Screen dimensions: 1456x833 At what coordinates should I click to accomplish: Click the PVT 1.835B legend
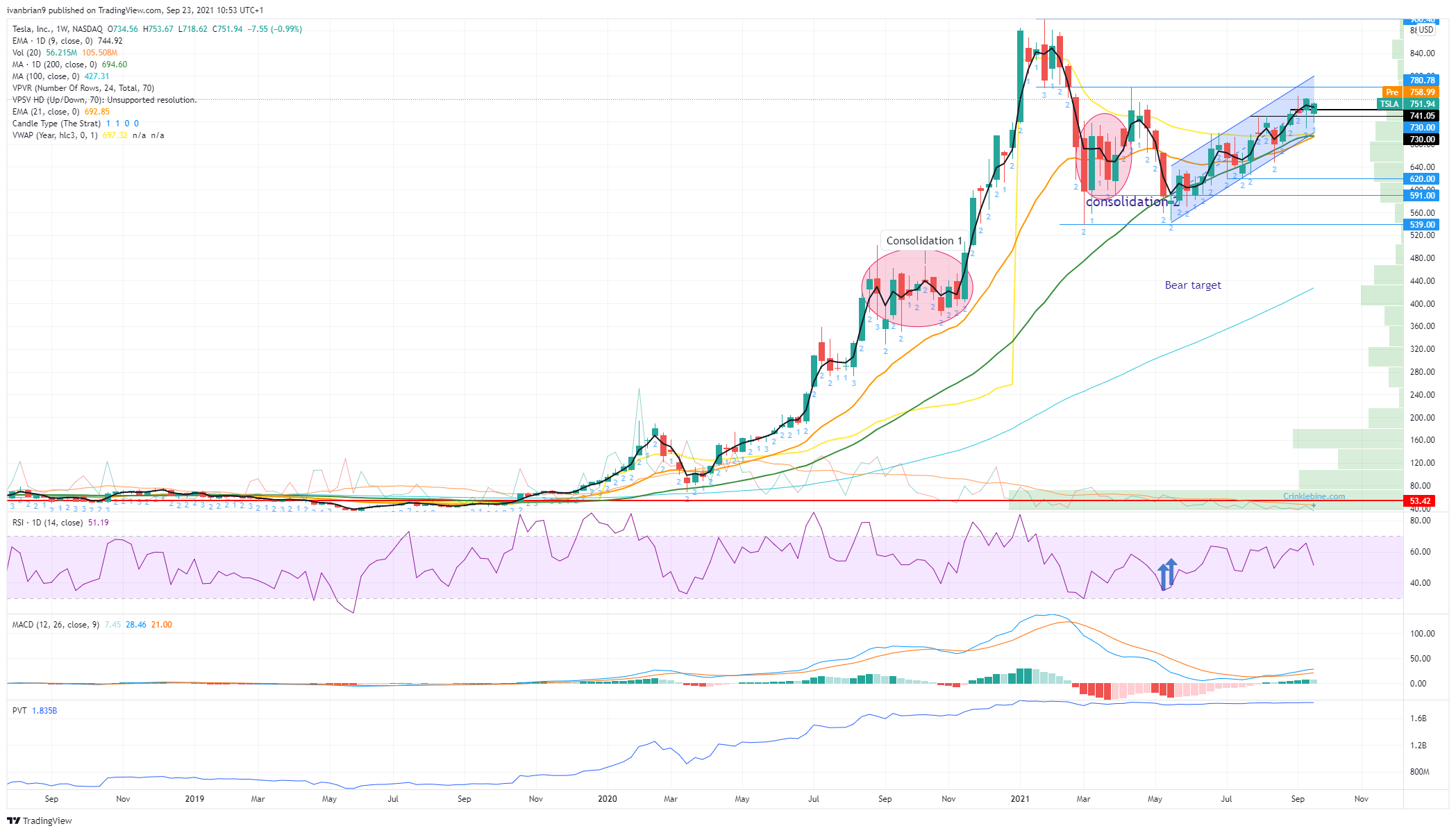(35, 711)
